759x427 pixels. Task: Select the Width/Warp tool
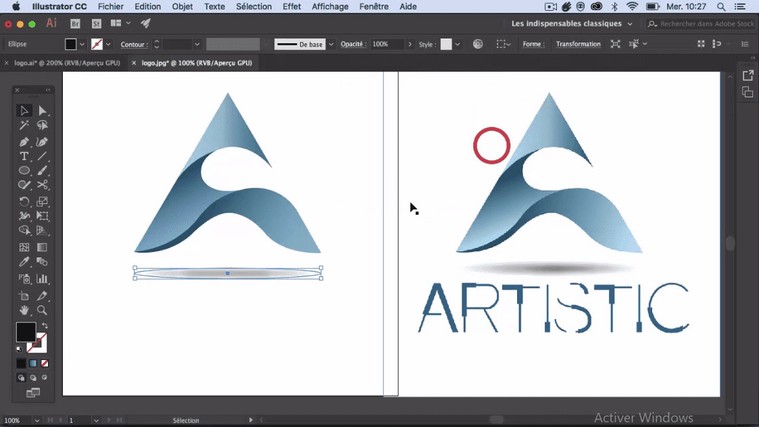[24, 216]
